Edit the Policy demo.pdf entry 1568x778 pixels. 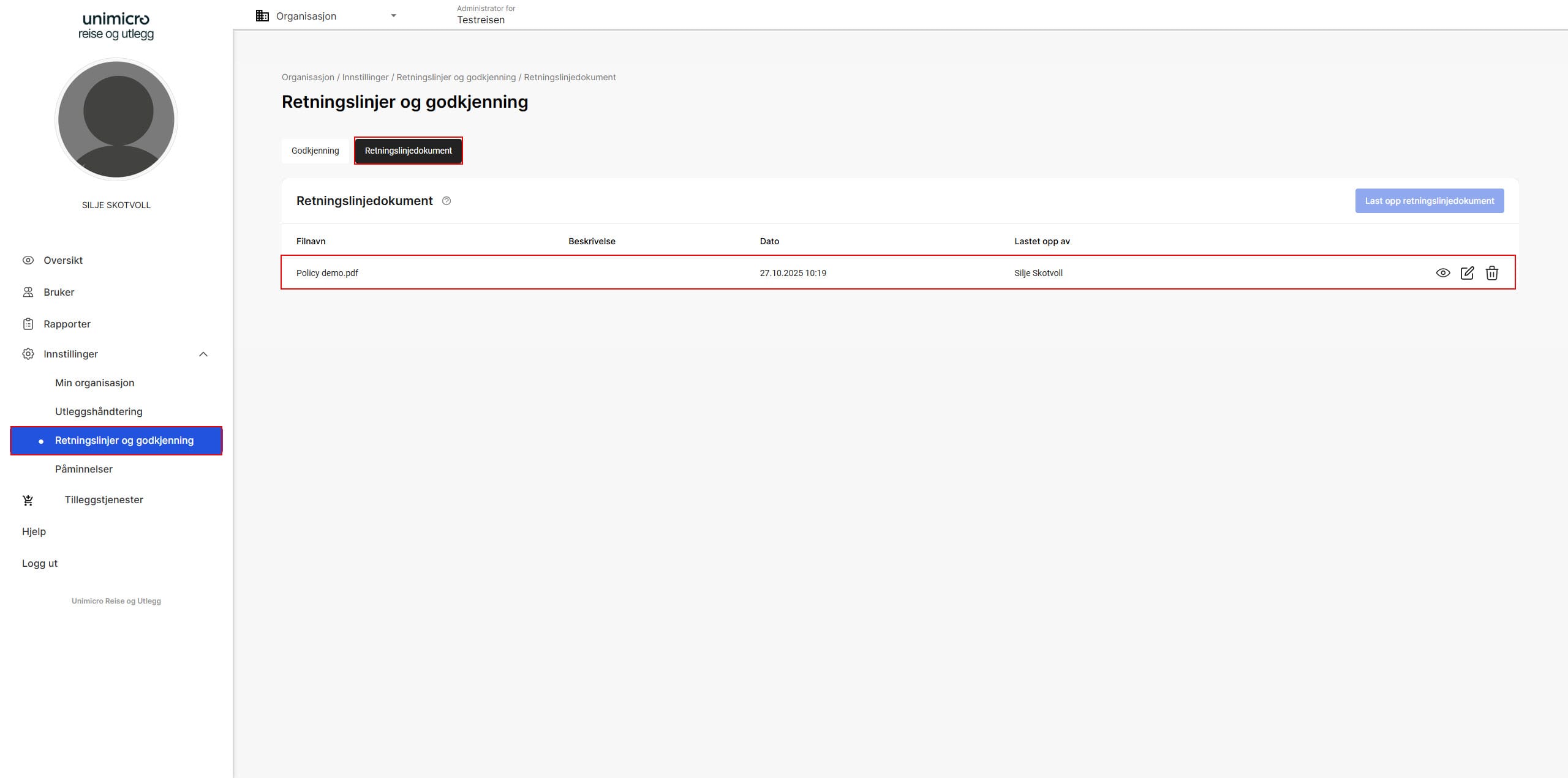click(1467, 273)
